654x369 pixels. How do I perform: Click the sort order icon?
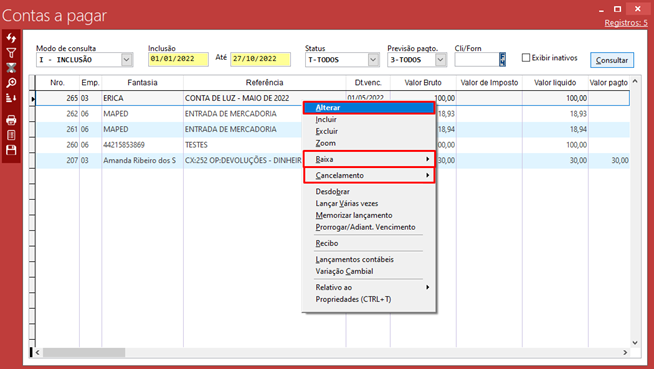tap(11, 98)
